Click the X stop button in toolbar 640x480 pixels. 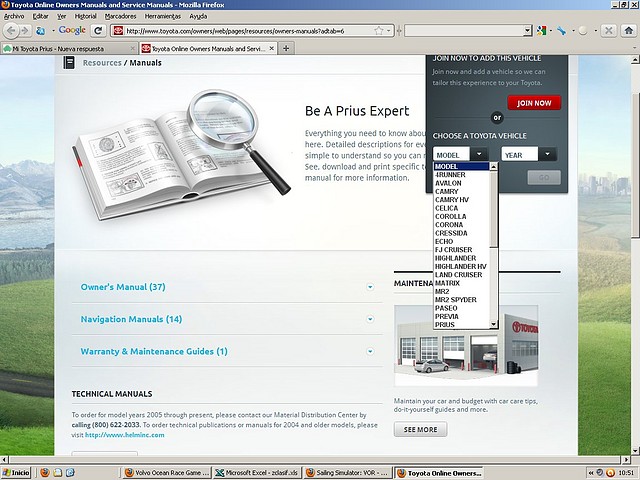(x=608, y=31)
